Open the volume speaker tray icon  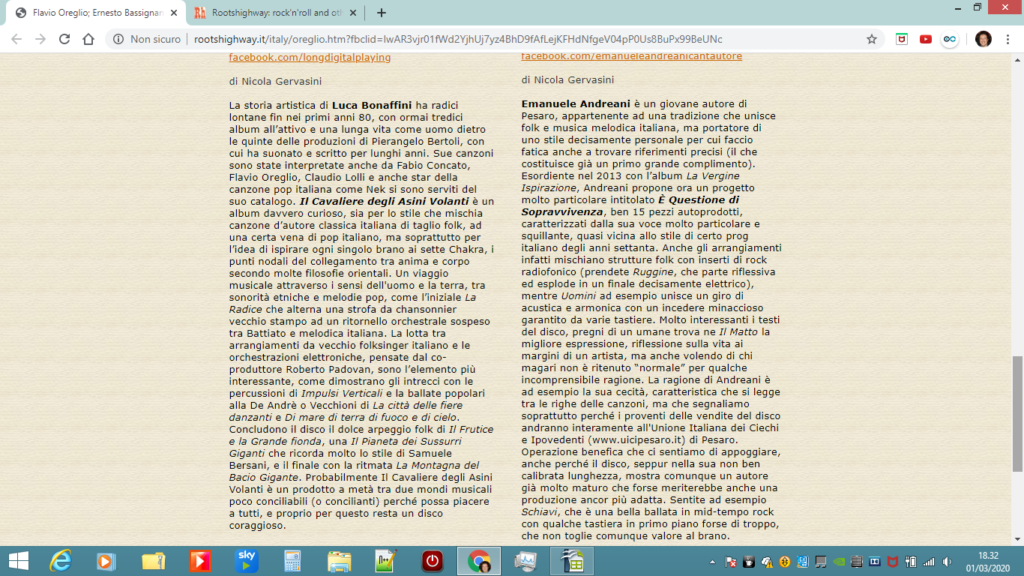click(947, 562)
